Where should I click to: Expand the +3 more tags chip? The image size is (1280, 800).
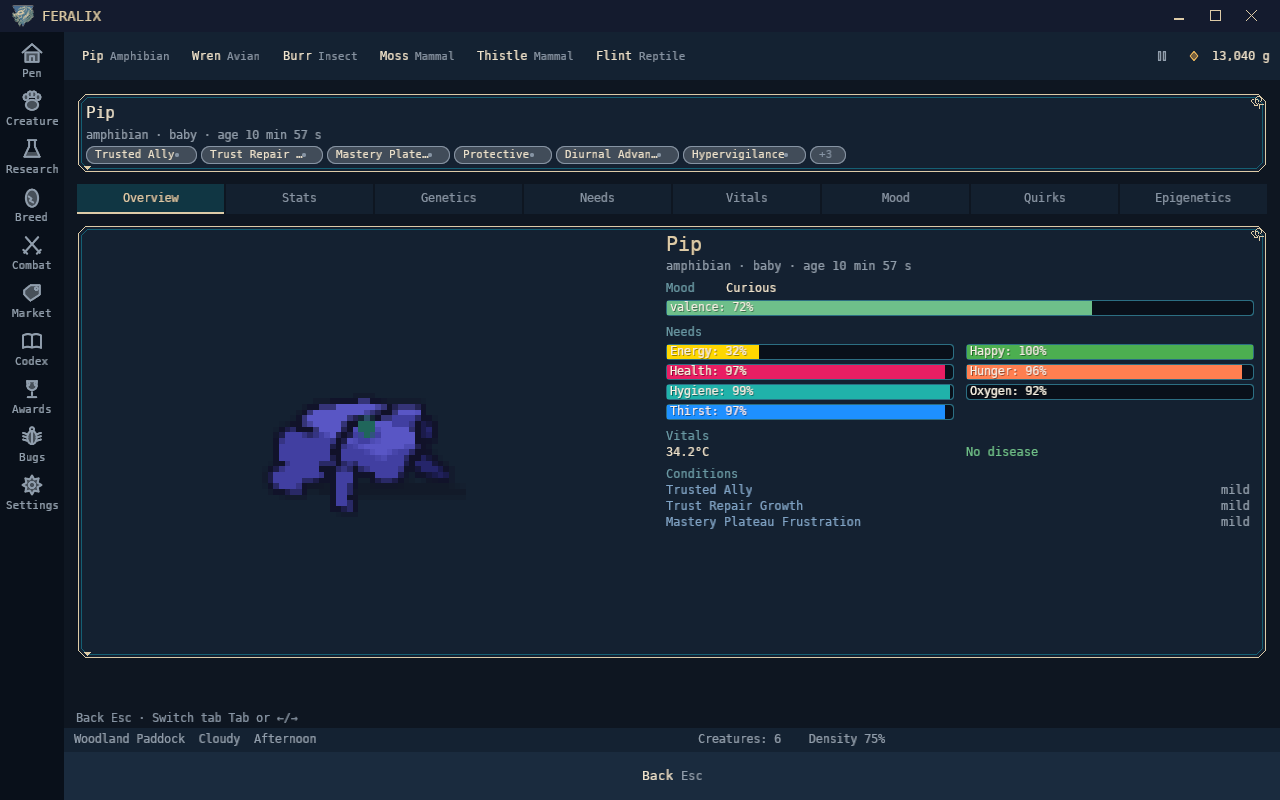827,155
